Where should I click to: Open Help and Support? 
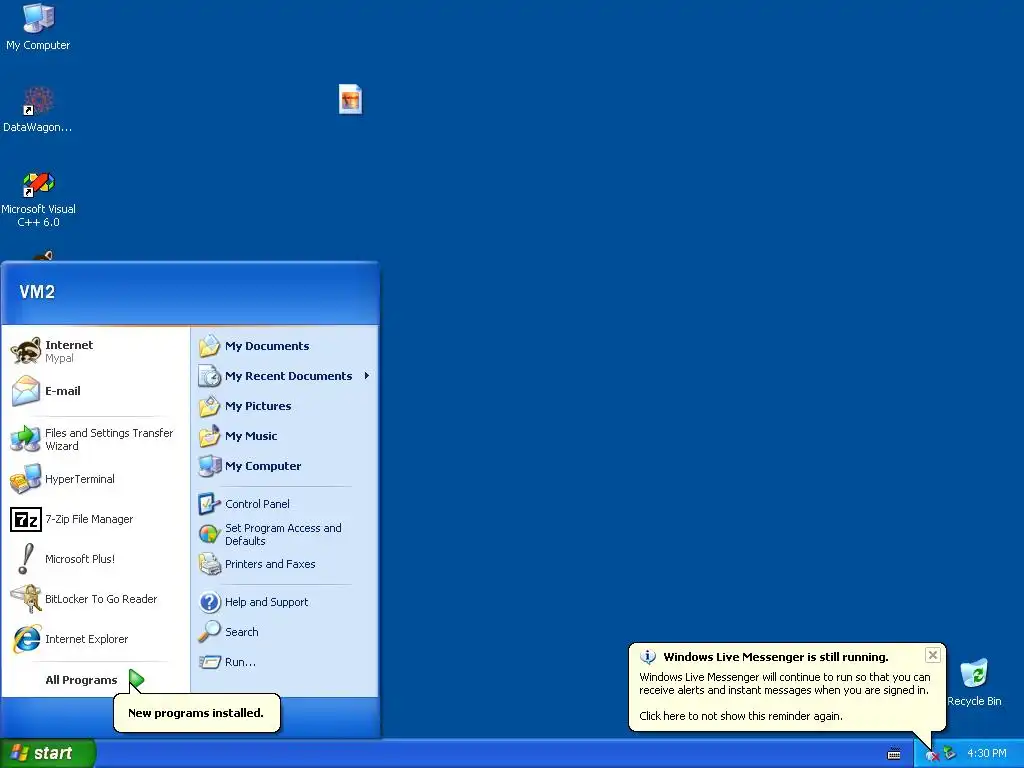[284, 602]
